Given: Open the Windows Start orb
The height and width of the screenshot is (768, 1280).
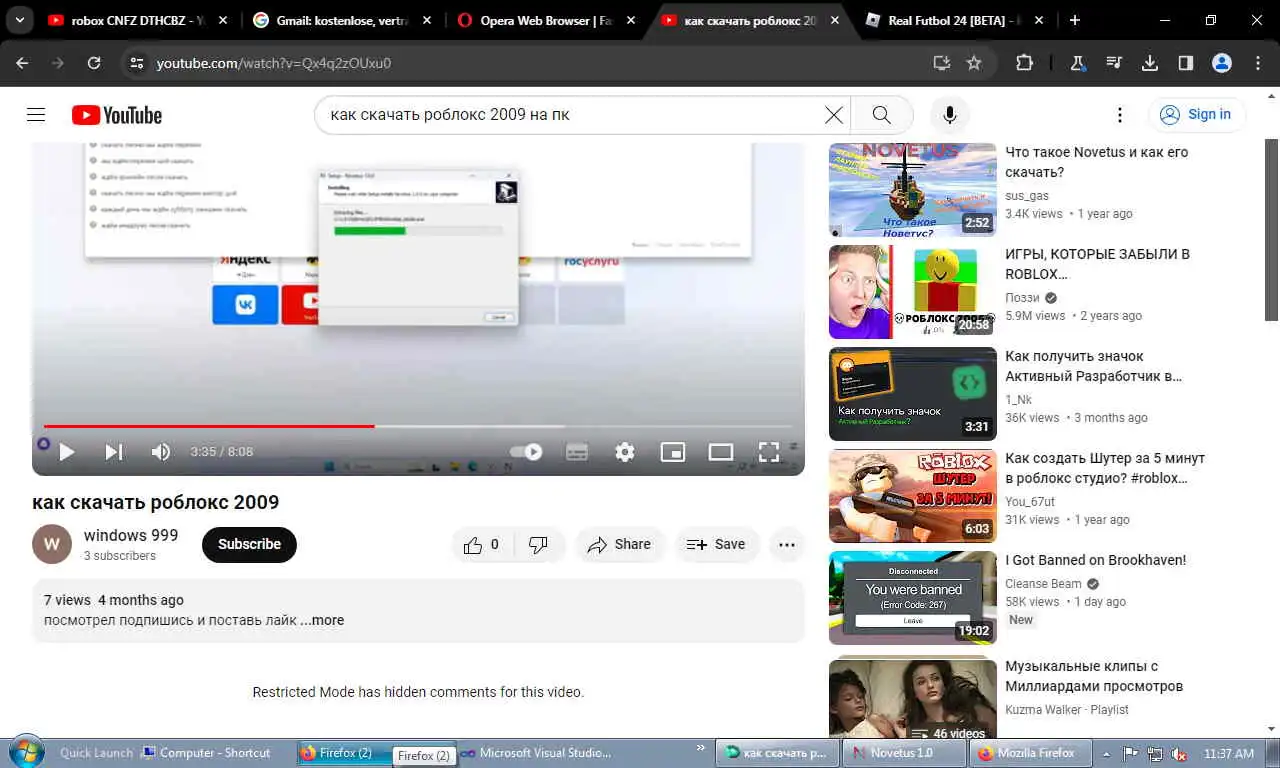Looking at the screenshot, I should click(x=25, y=752).
